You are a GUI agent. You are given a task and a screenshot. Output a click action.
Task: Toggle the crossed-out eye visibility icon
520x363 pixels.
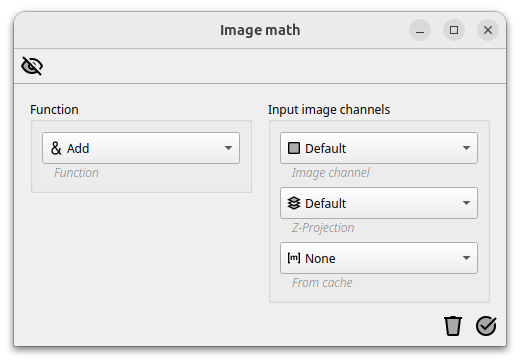tap(32, 66)
